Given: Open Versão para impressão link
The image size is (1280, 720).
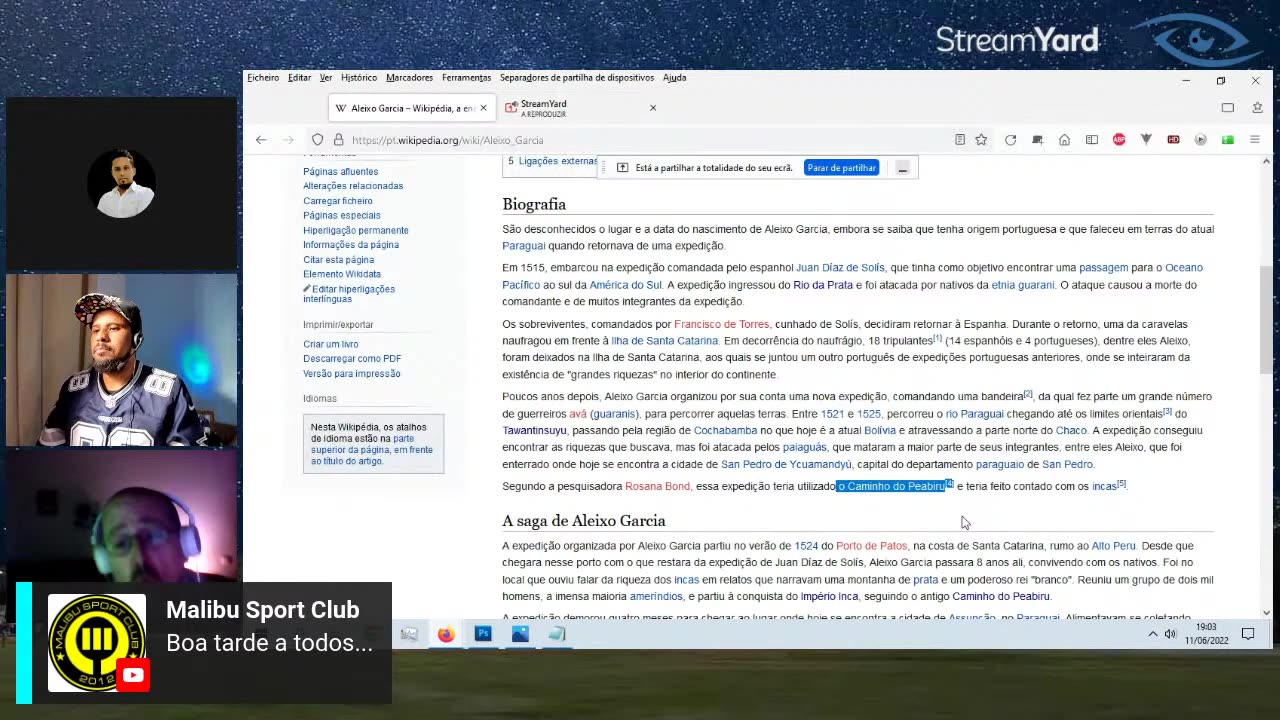Looking at the screenshot, I should click(352, 374).
